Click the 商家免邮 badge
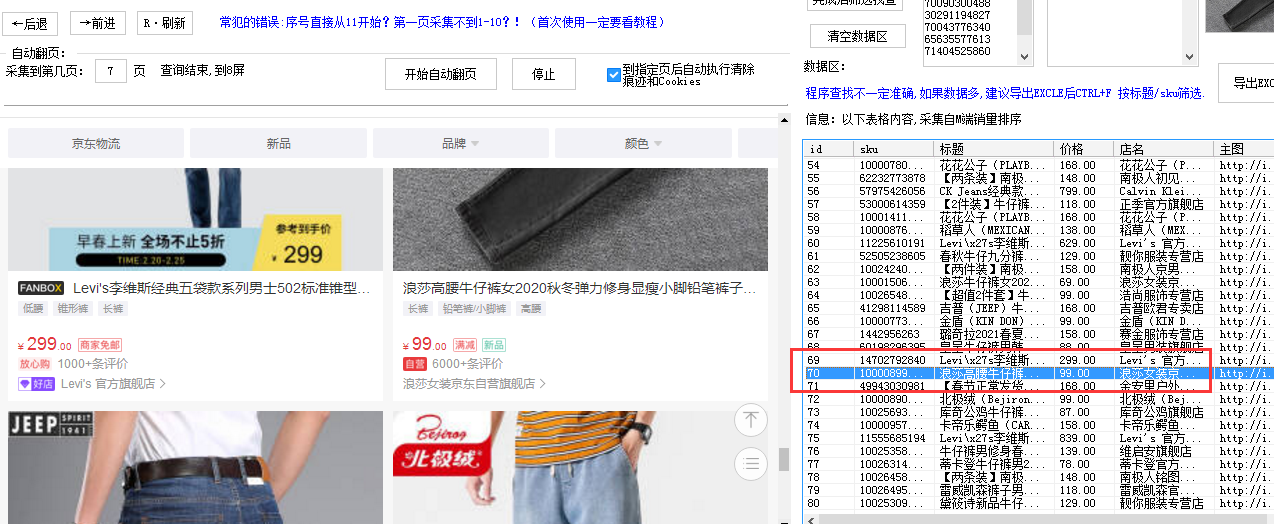1274x524 pixels. click(99, 345)
